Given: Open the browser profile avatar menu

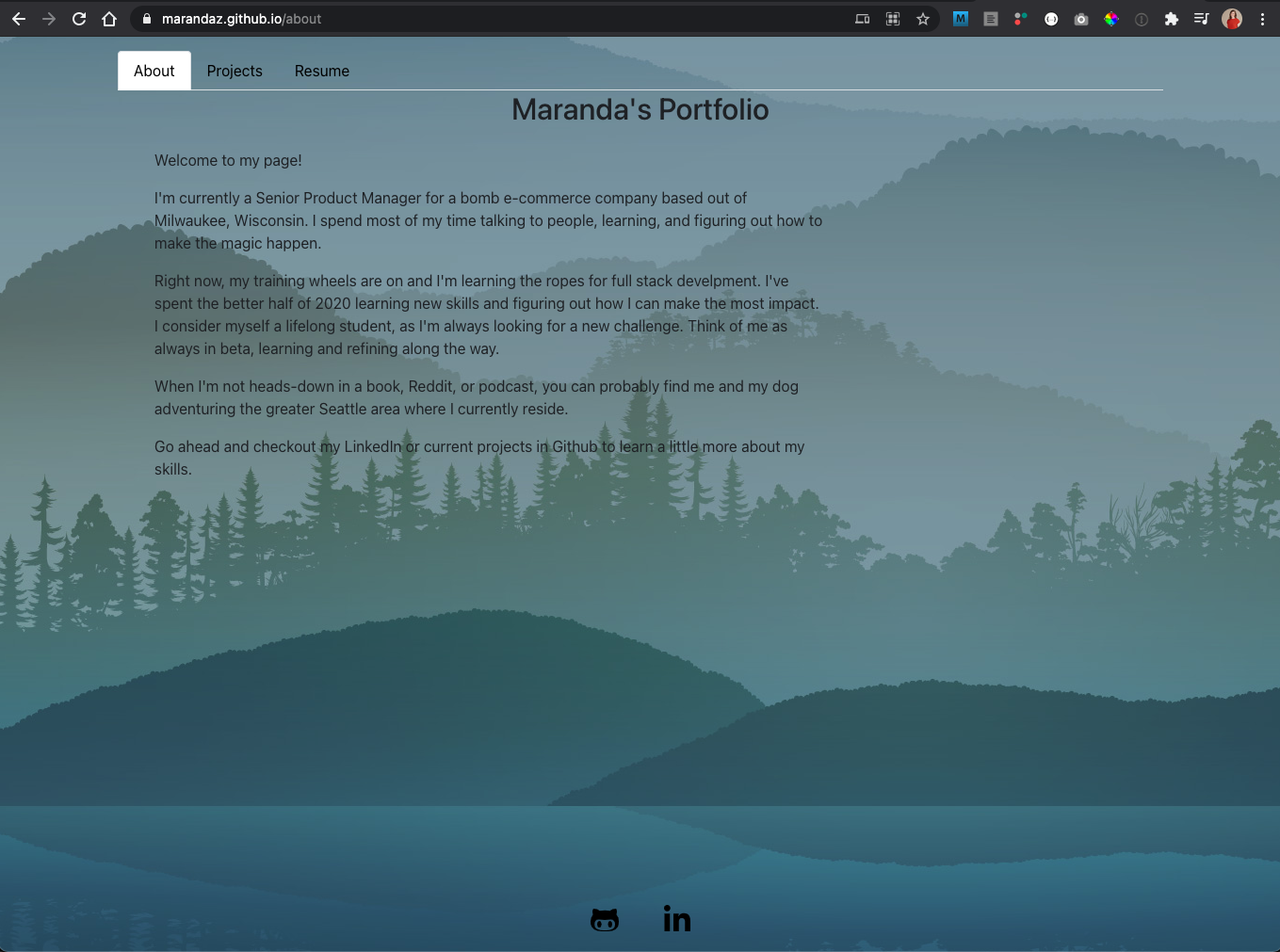Looking at the screenshot, I should point(1231,18).
